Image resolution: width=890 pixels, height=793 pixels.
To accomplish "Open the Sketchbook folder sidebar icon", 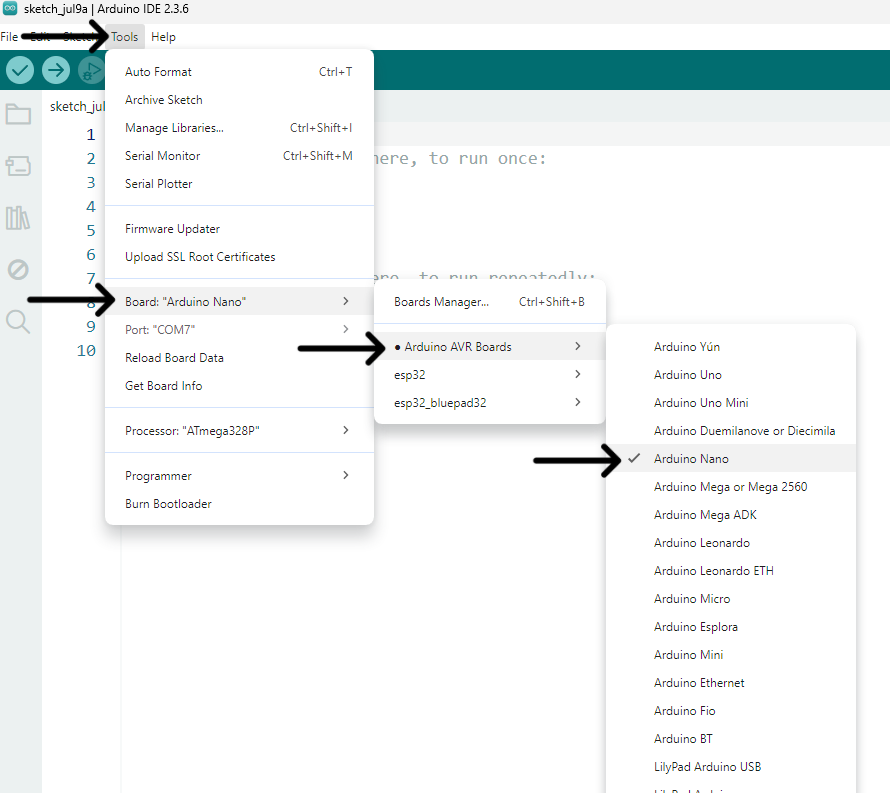I will coord(18,114).
